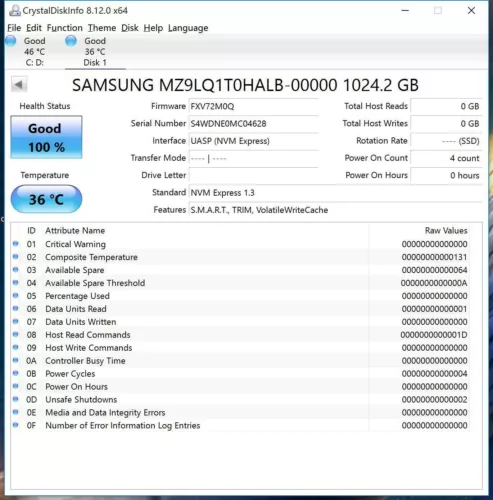Click the Firmware field FXV72M0Q
493x500 pixels.
coord(253,106)
